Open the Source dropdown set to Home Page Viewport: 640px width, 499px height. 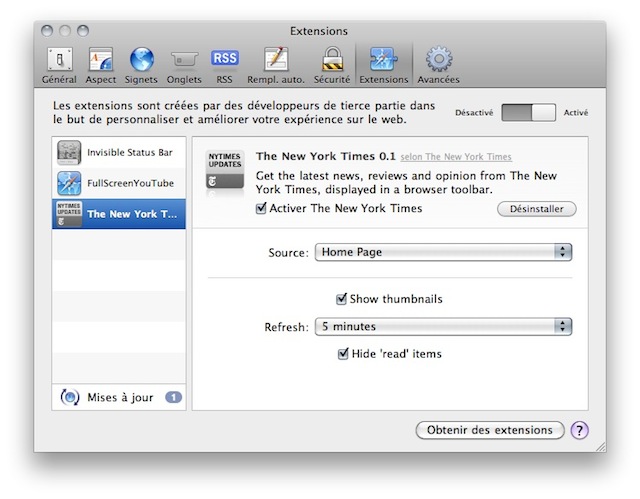click(x=443, y=252)
